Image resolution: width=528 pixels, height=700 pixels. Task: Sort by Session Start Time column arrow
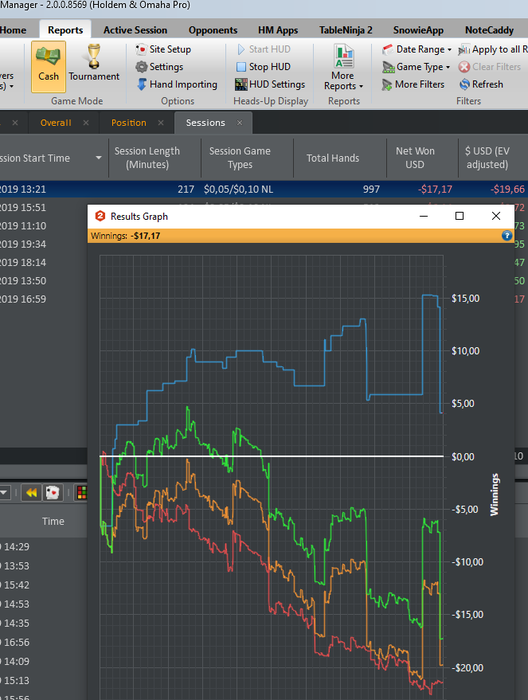pyautogui.click(x=99, y=158)
